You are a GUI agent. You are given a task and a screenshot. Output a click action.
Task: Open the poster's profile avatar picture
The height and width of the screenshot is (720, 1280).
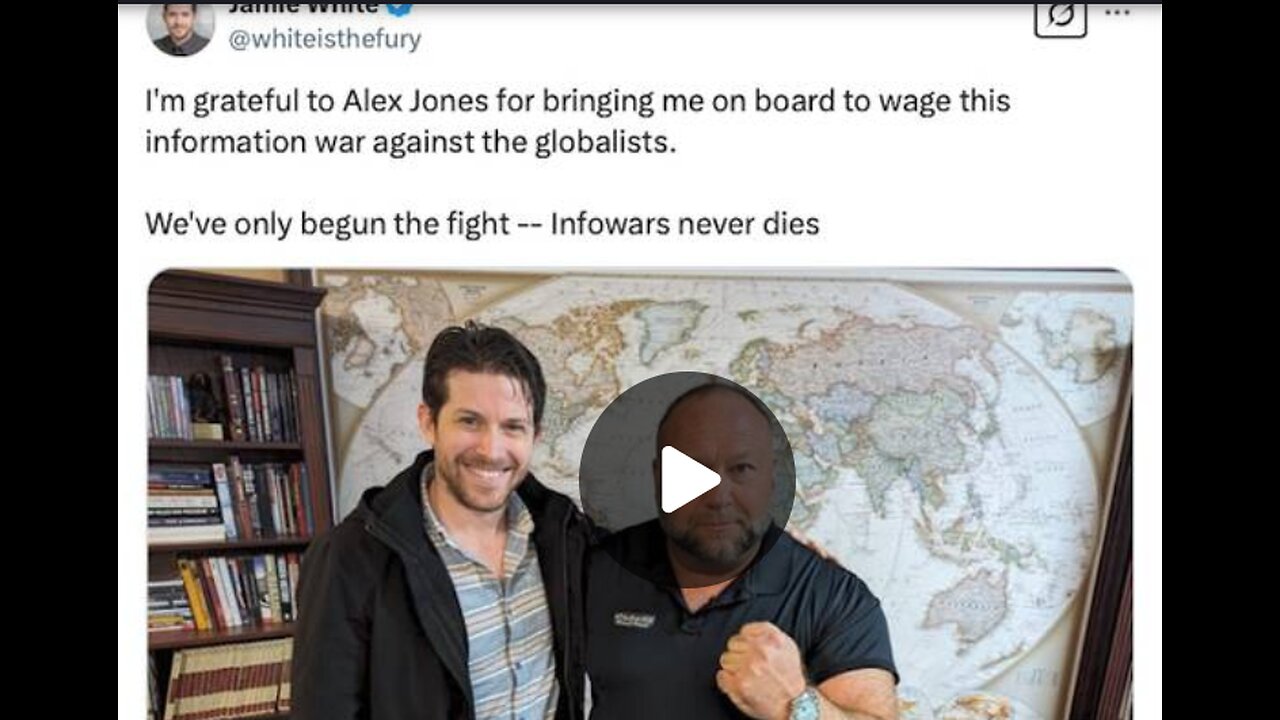point(180,28)
